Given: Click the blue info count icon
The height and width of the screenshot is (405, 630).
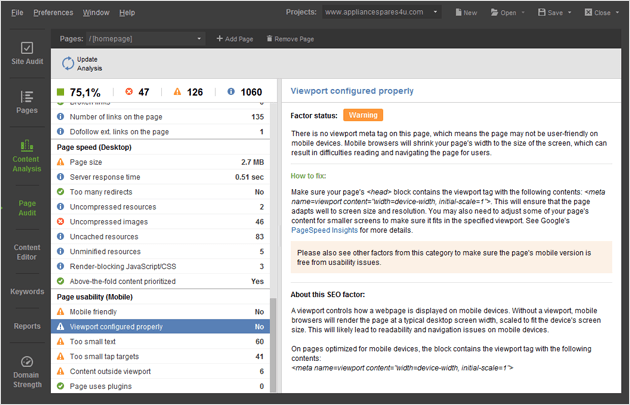Looking at the screenshot, I should coord(231,92).
